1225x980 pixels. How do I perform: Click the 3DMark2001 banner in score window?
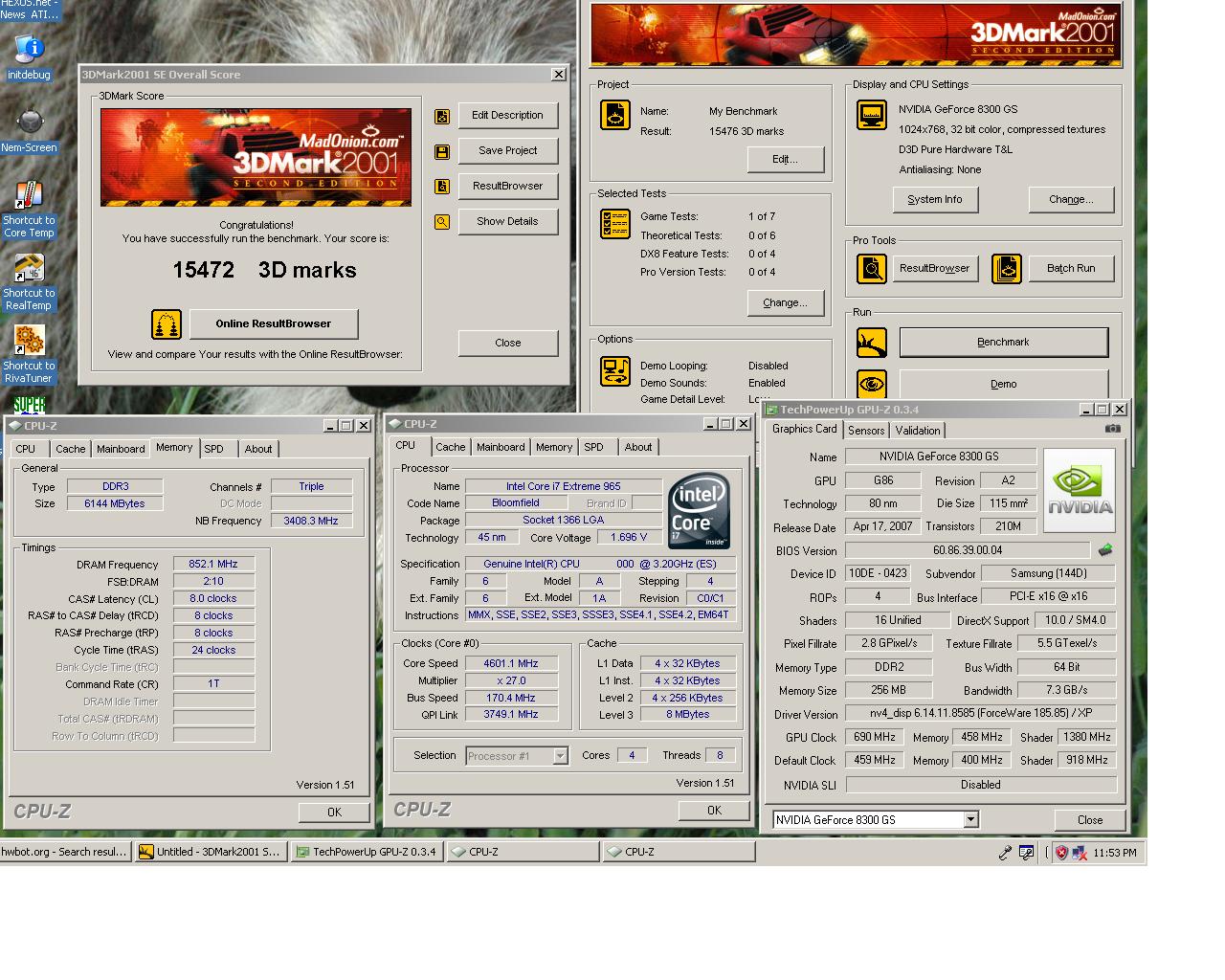click(x=256, y=157)
